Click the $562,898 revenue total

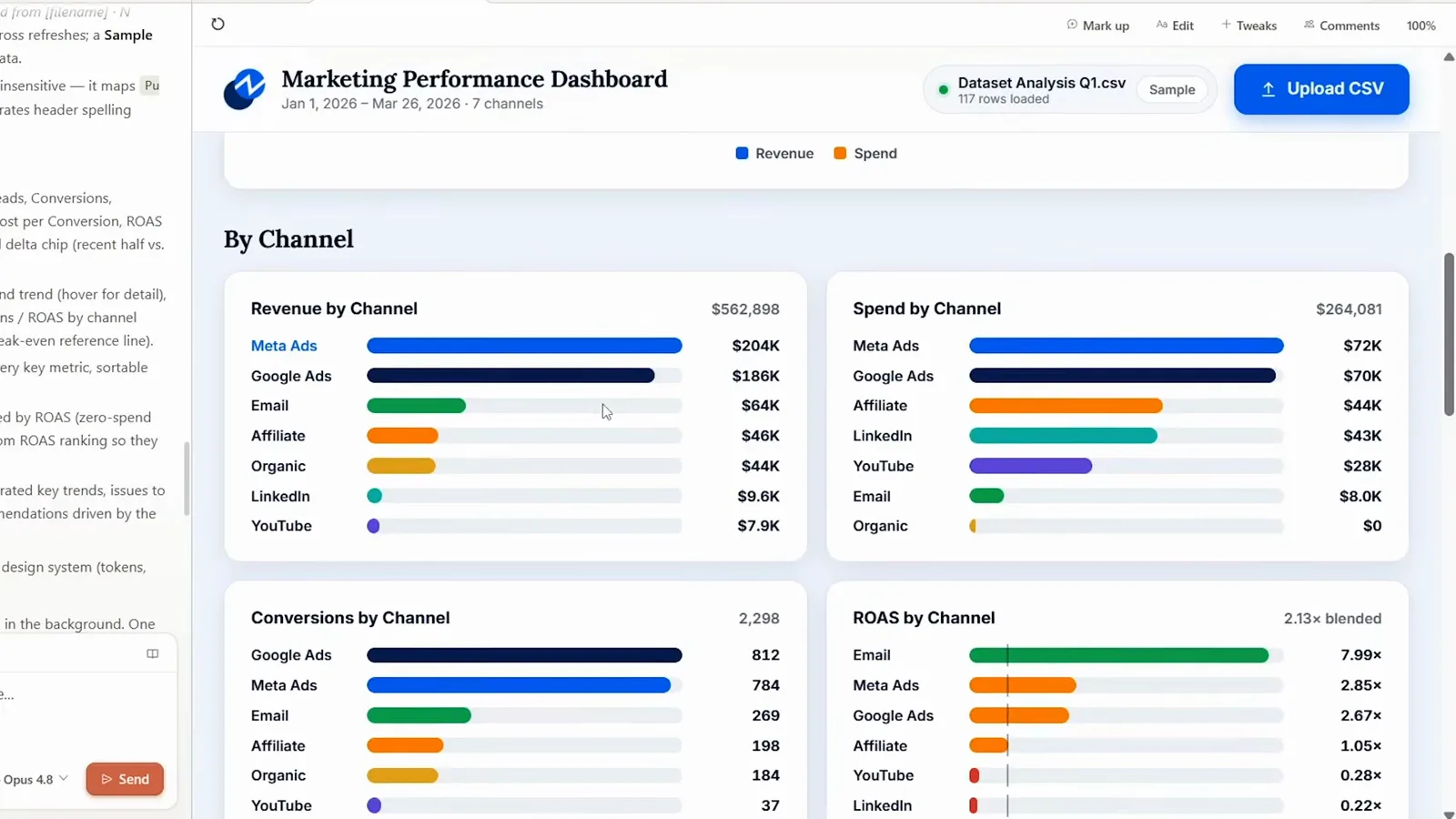[x=745, y=309]
